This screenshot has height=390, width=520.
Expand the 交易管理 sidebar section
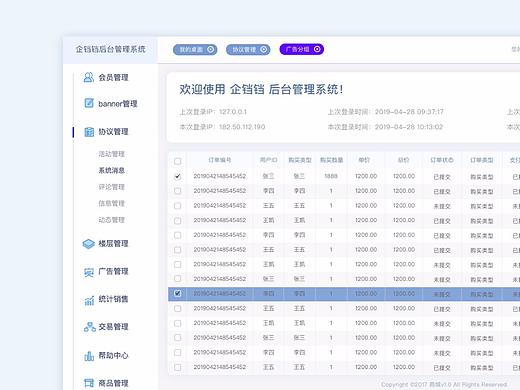[113, 327]
